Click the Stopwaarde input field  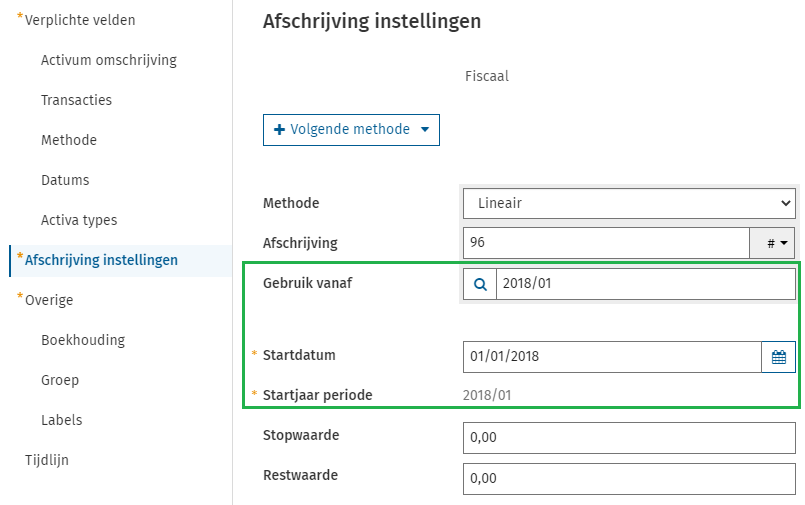click(629, 437)
